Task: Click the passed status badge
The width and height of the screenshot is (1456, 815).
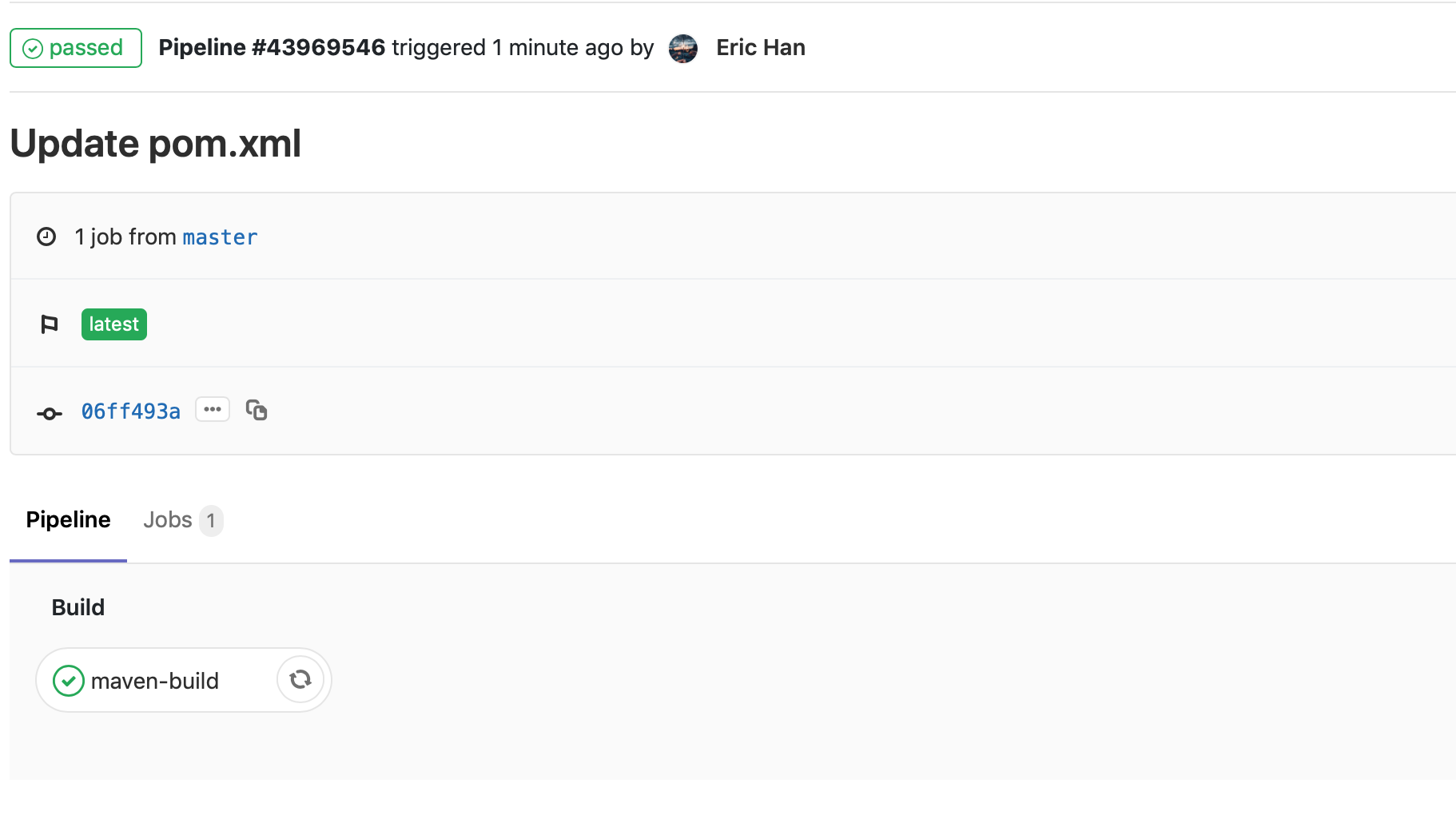Action: coord(76,48)
